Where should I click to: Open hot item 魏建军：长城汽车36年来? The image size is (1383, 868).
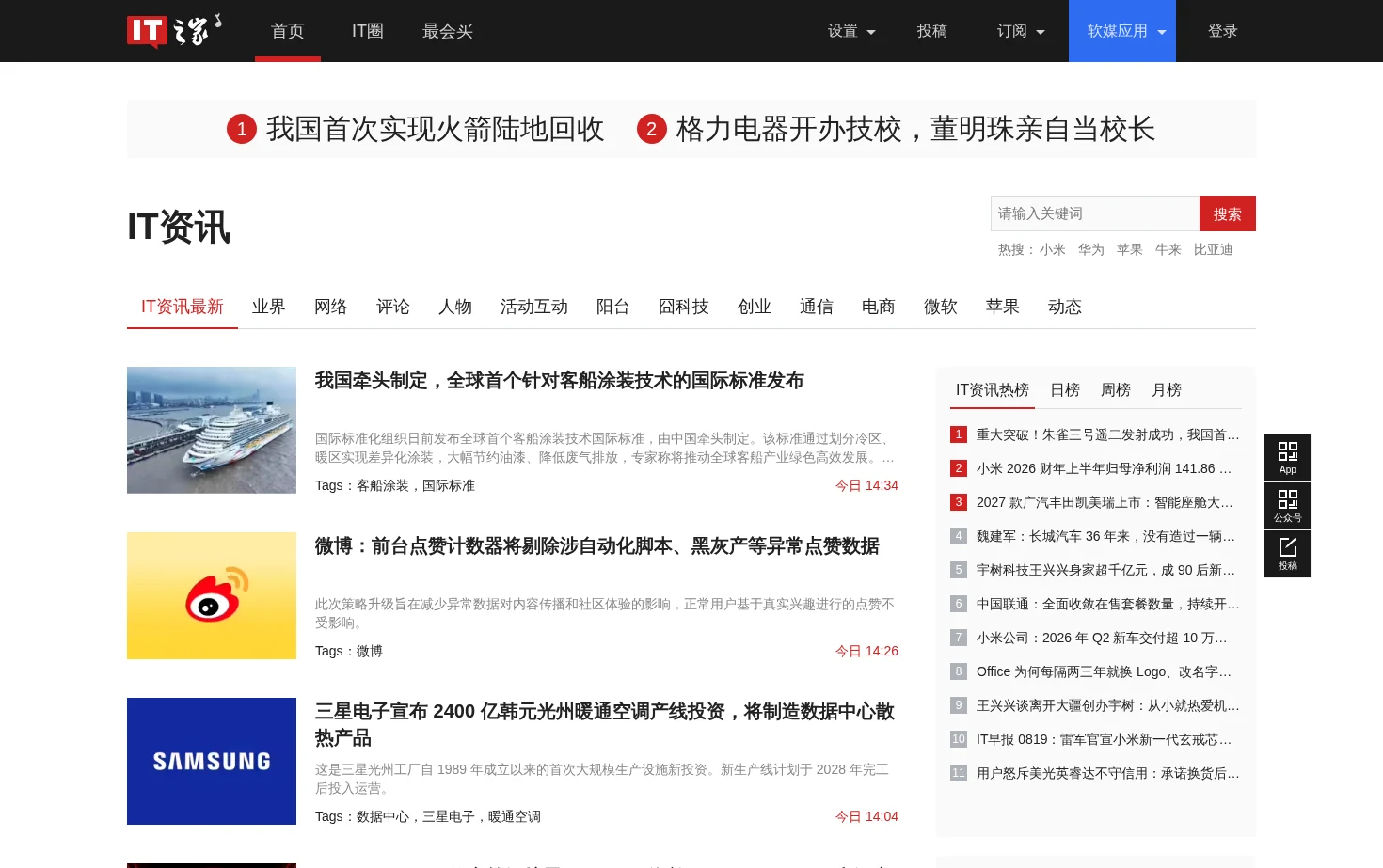(1106, 536)
